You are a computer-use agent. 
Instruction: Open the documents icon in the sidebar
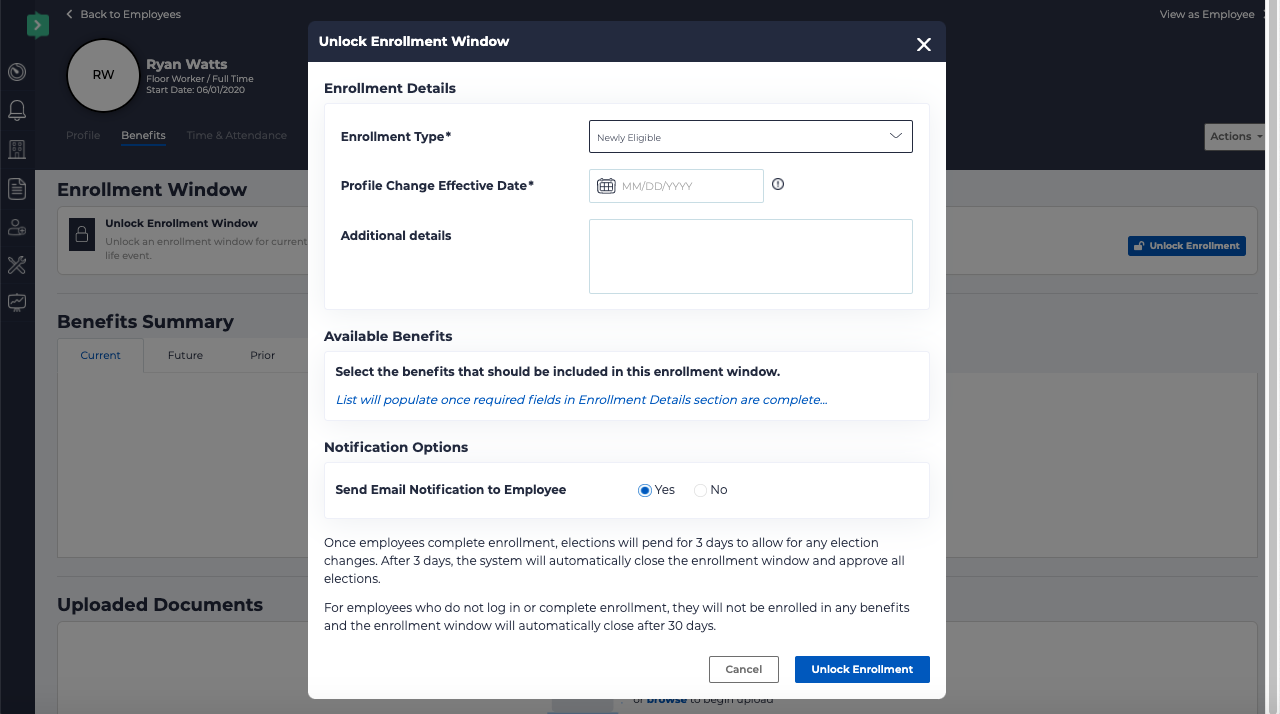click(17, 188)
